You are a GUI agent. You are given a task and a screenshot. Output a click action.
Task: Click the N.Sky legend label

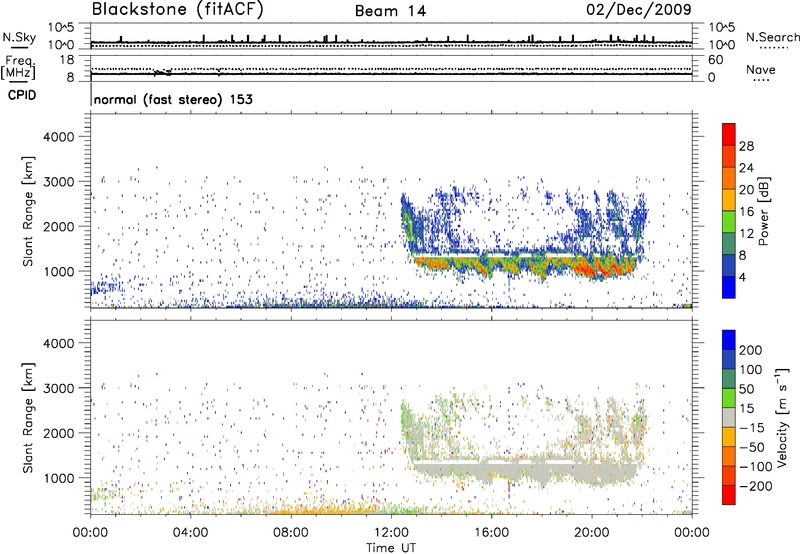tap(19, 37)
